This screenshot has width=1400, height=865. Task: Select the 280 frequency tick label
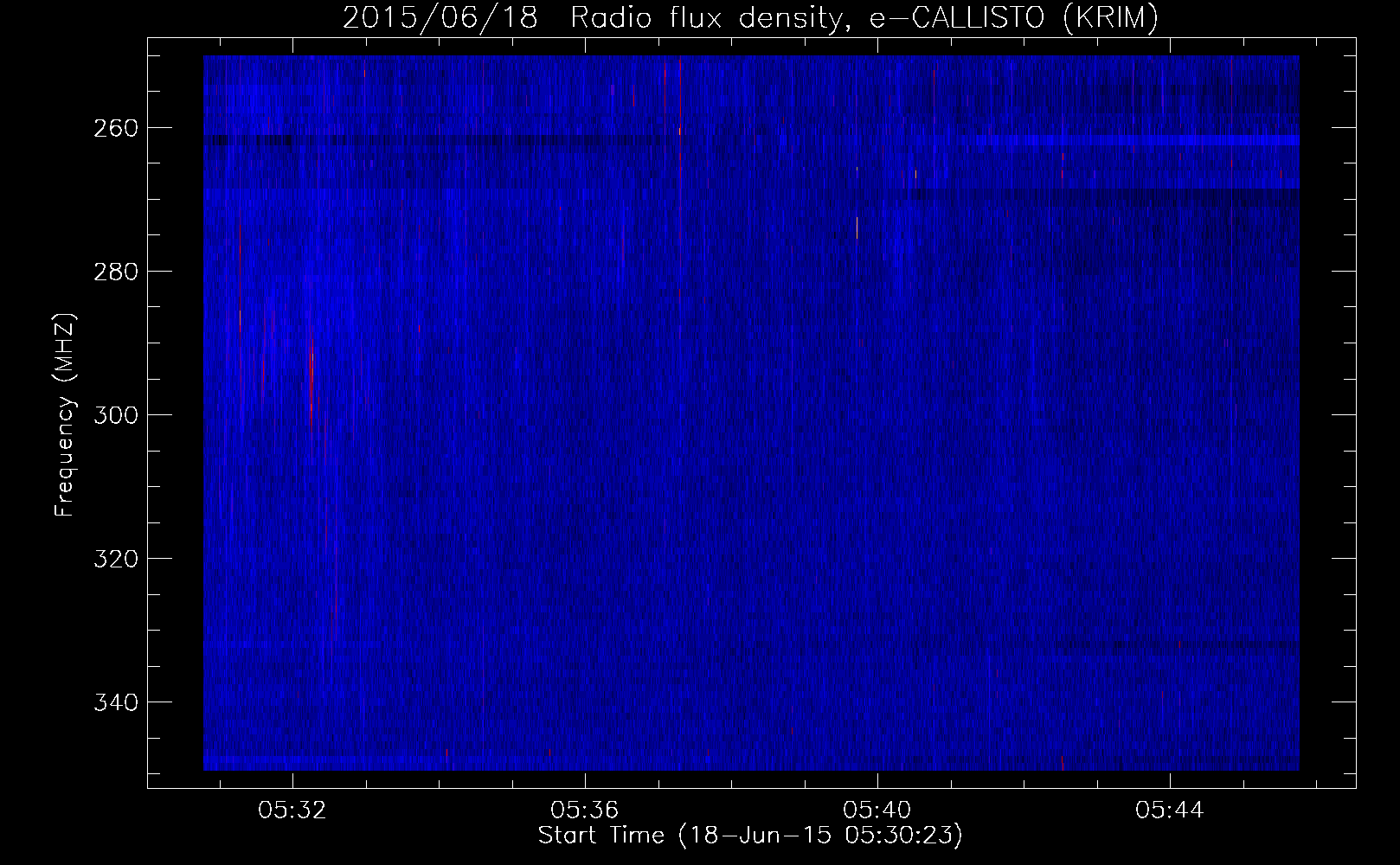click(x=116, y=272)
